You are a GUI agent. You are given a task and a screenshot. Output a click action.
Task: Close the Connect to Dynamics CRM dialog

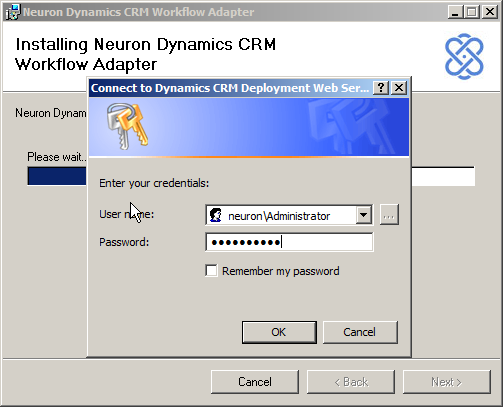point(399,88)
